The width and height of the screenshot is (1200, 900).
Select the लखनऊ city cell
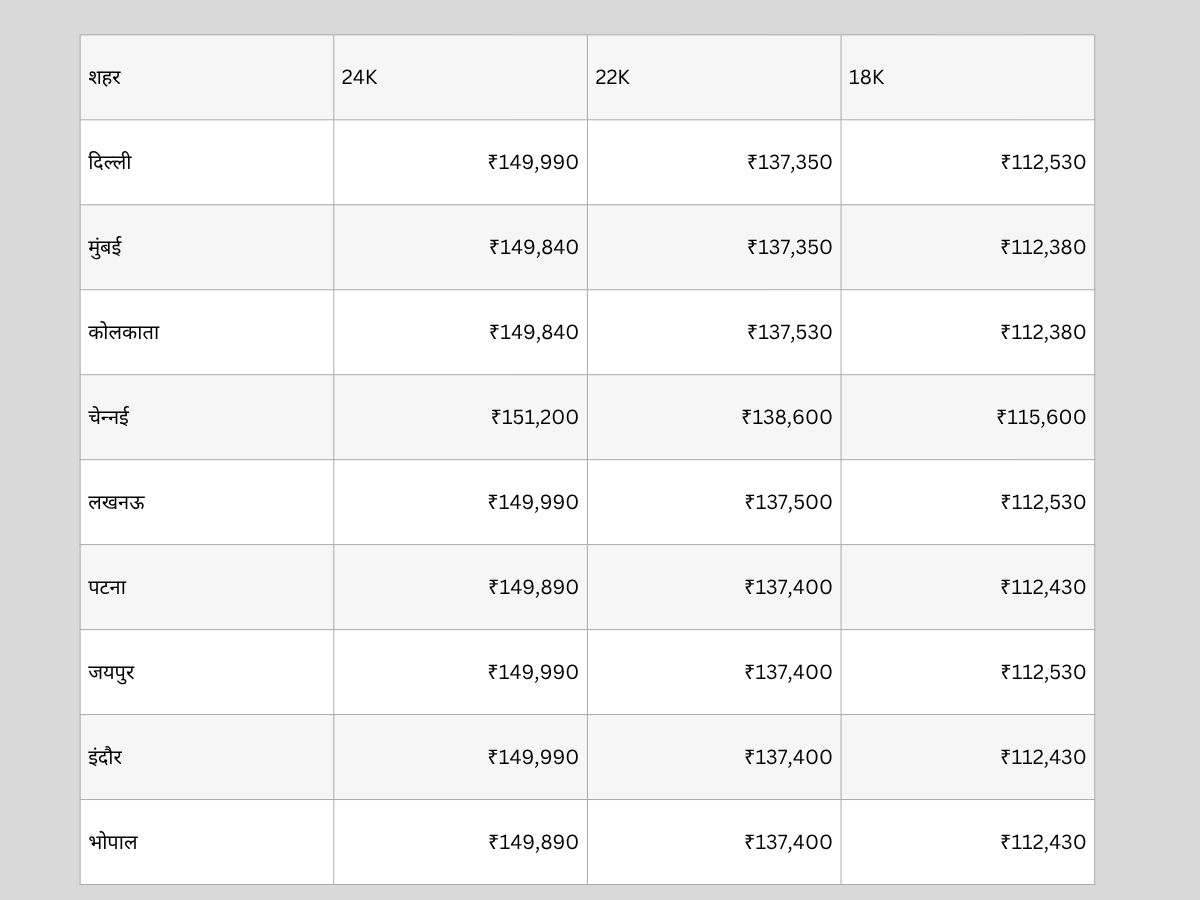tap(116, 502)
